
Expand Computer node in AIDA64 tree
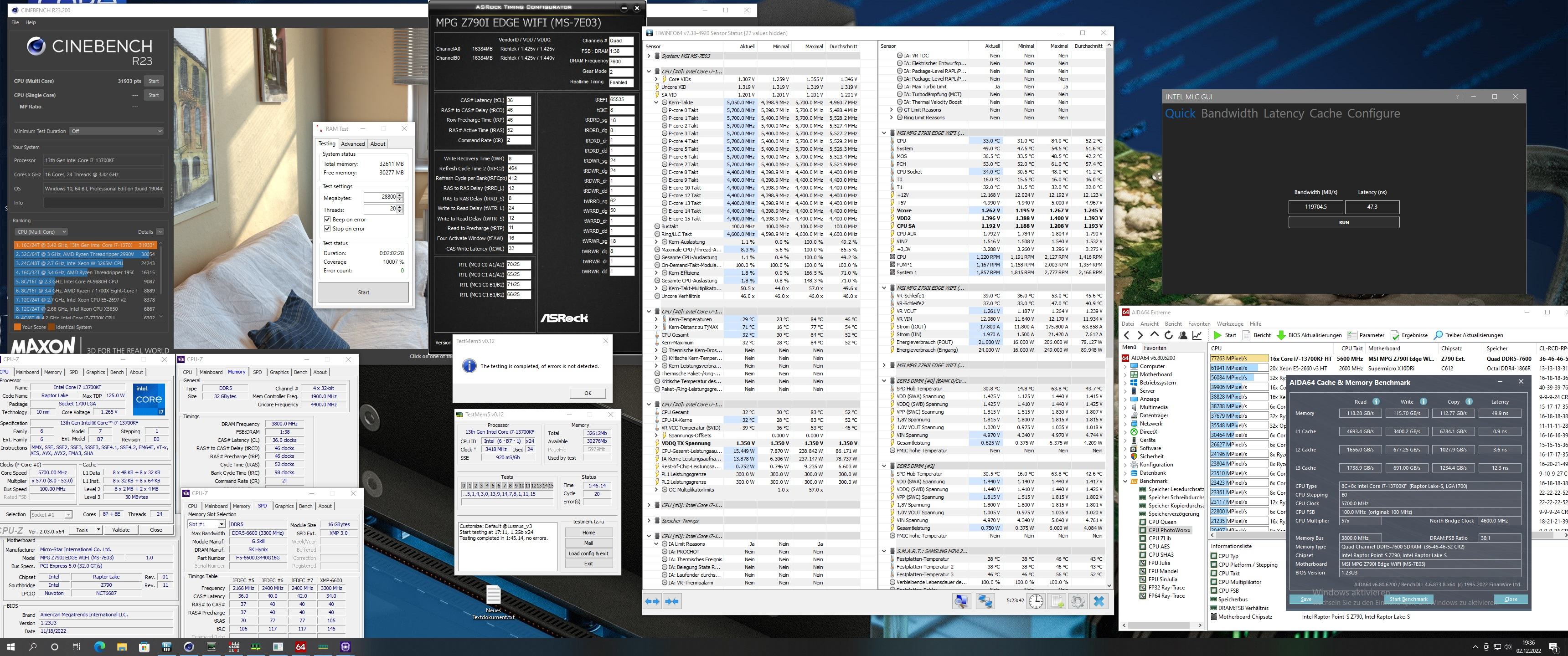(1125, 366)
